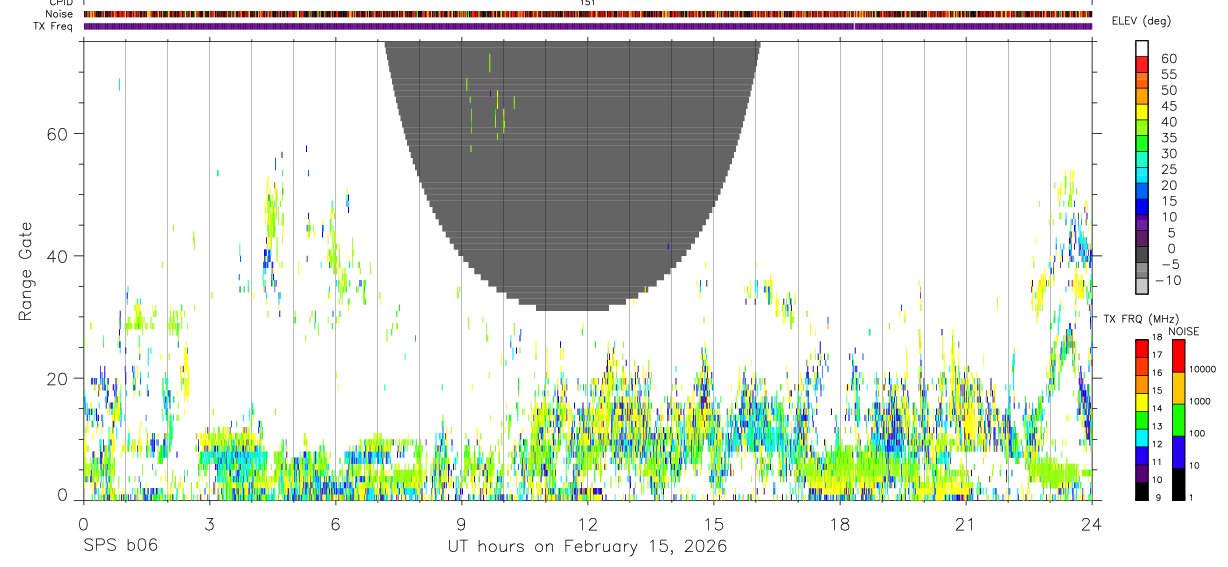The height and width of the screenshot is (567, 1228).
Task: Click the x-axis tick label '6'
Action: point(335,524)
